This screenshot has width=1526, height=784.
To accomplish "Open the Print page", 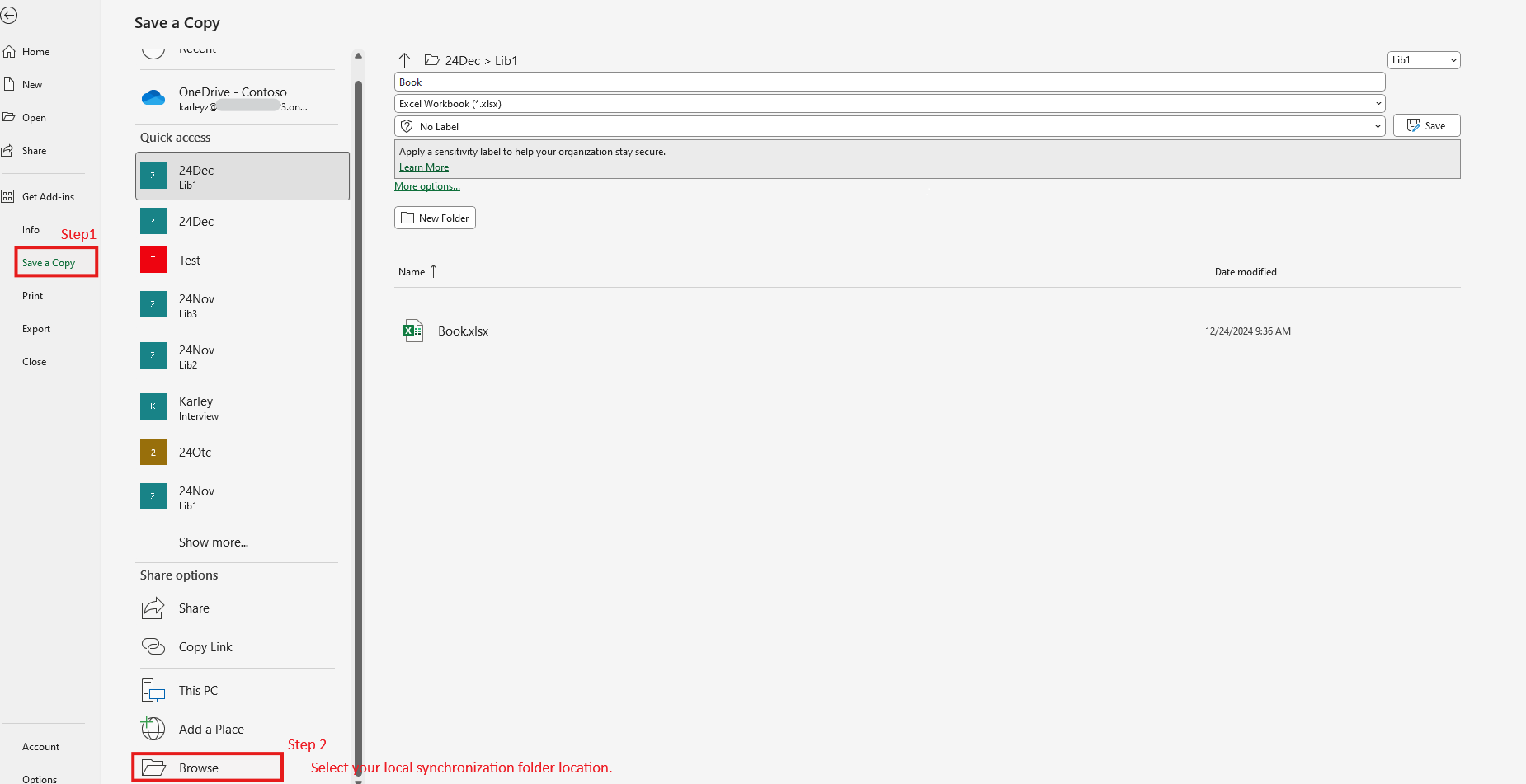I will pyautogui.click(x=33, y=296).
